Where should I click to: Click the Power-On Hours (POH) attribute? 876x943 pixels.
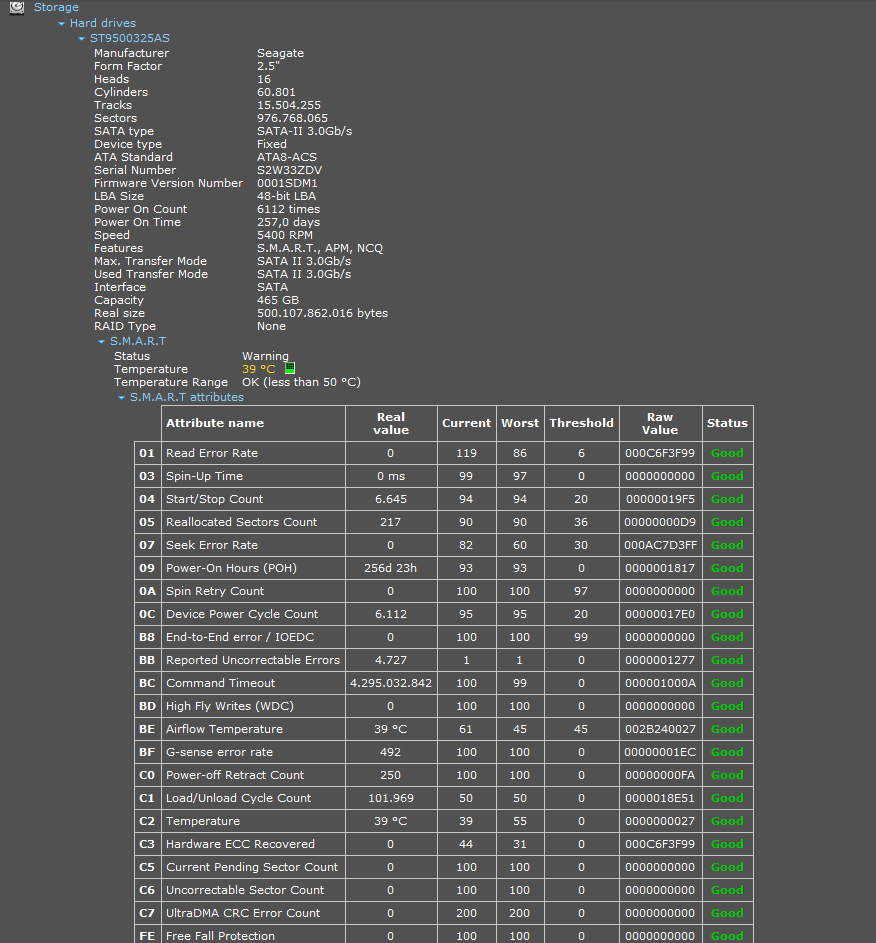pyautogui.click(x=231, y=568)
